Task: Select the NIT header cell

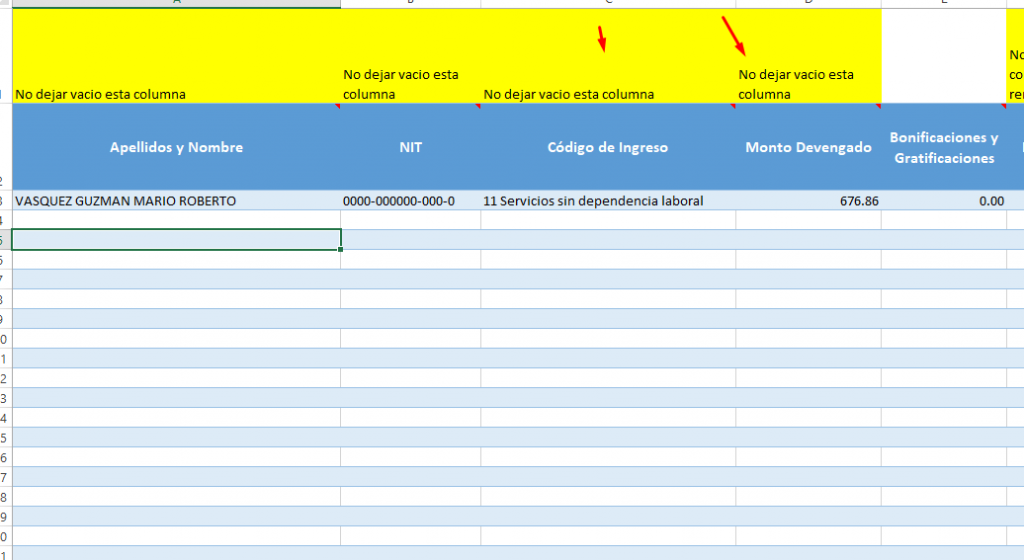Action: coord(410,147)
